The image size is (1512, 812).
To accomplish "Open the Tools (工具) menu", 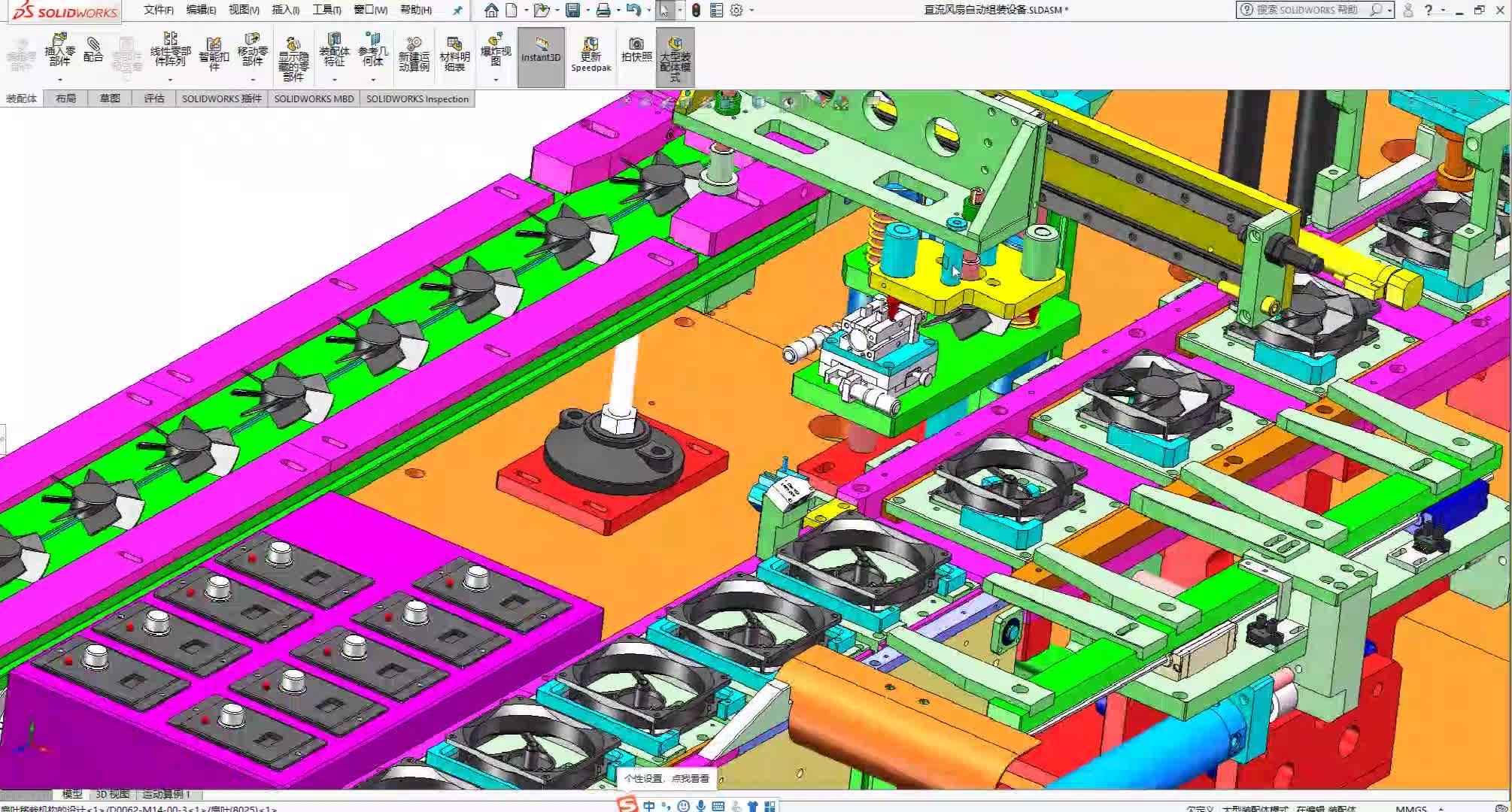I will pos(326,10).
